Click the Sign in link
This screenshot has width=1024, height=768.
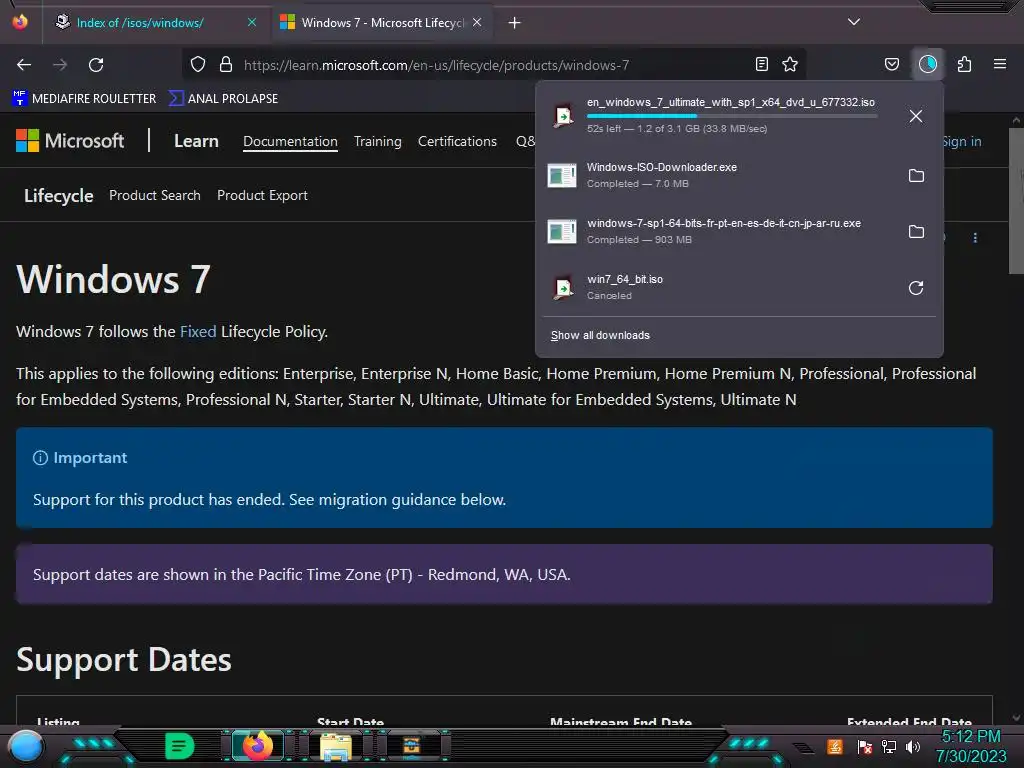point(963,141)
